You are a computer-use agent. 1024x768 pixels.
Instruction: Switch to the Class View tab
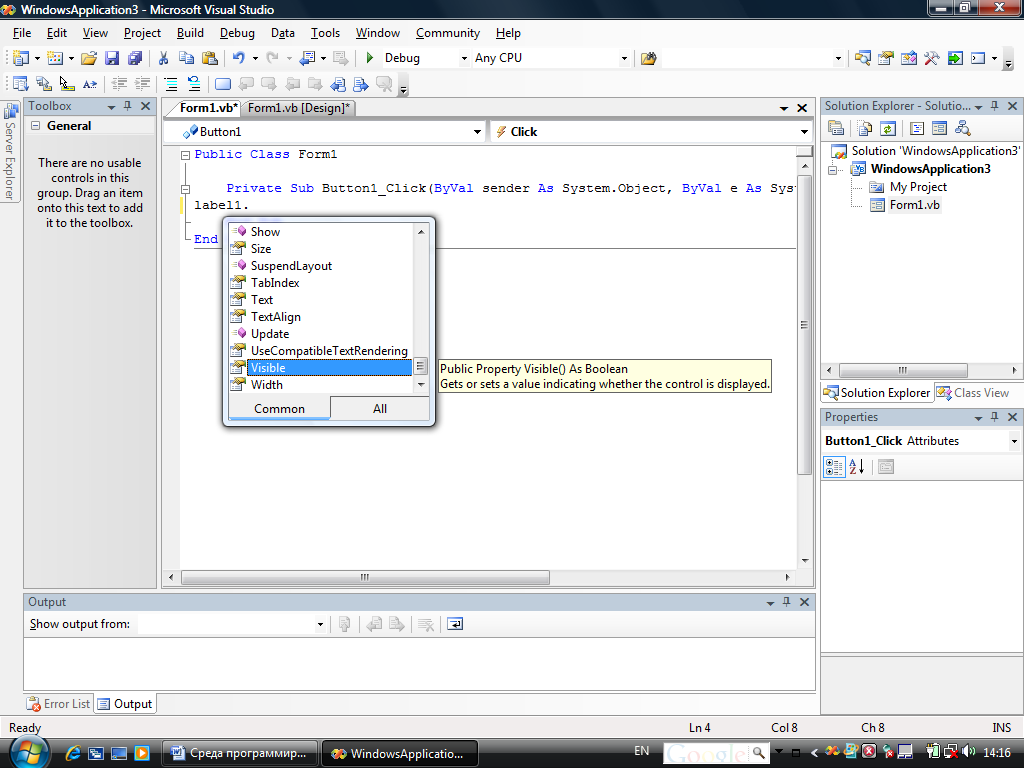pos(974,393)
